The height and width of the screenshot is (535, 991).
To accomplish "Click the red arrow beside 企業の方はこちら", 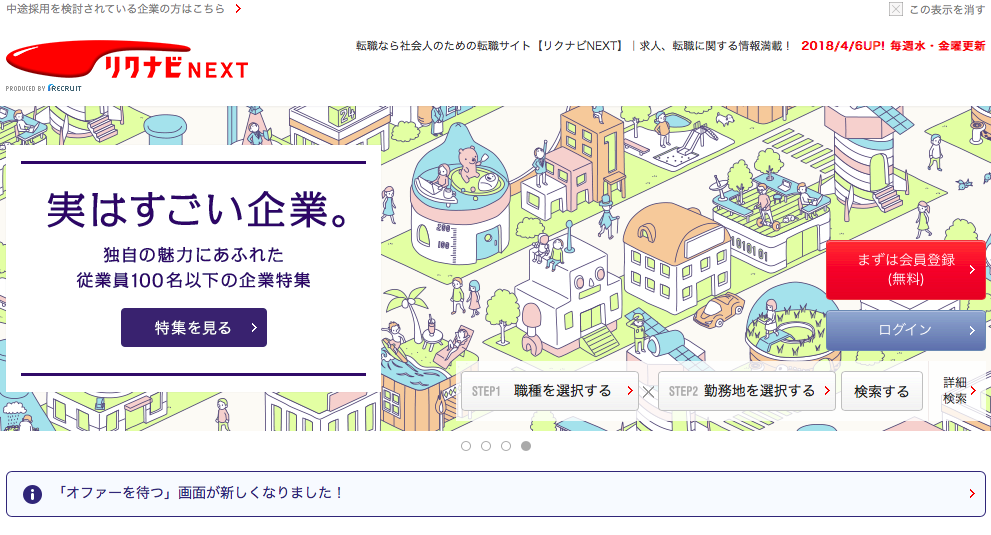I will 238,9.
